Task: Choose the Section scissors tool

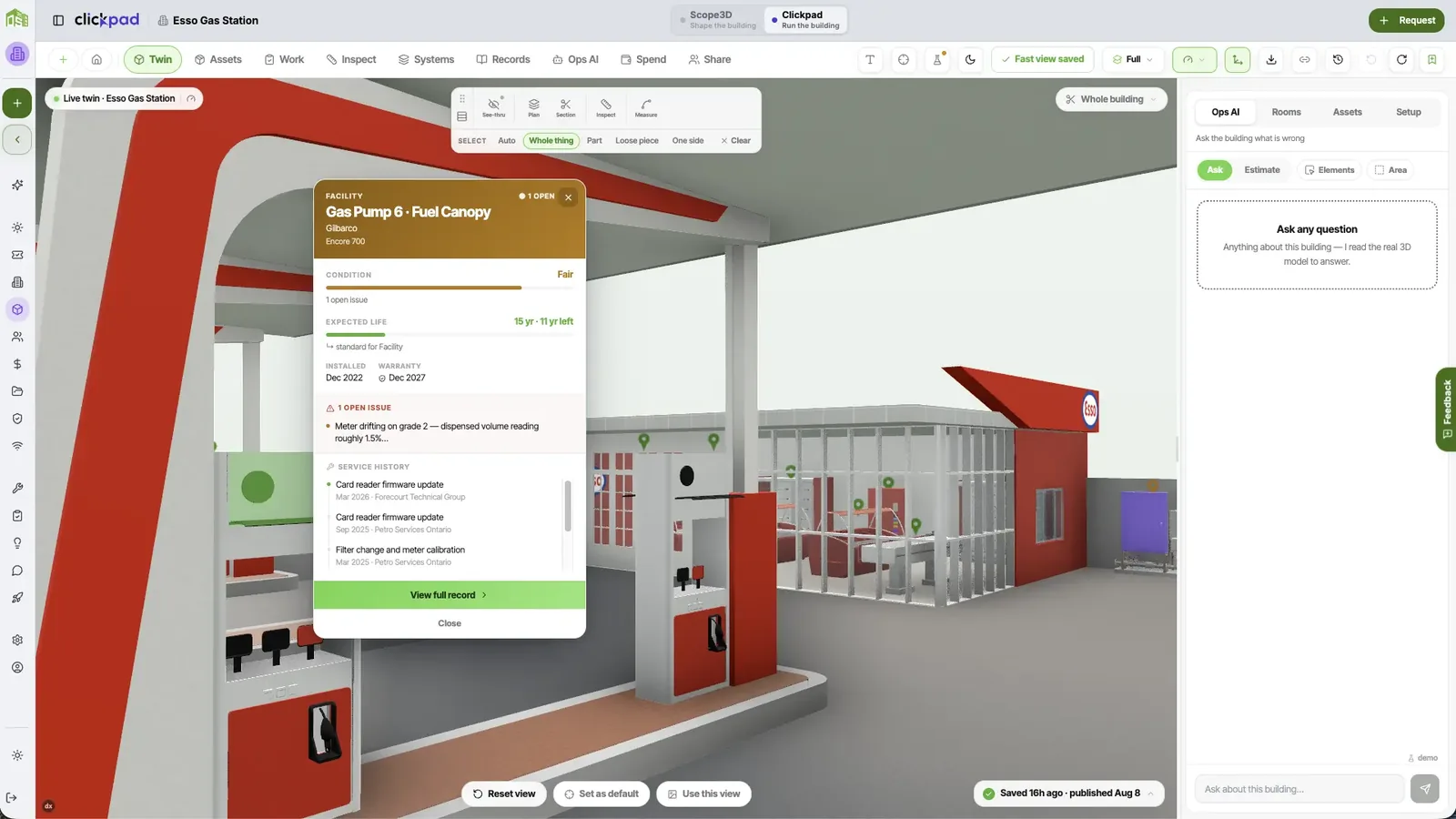Action: click(x=566, y=107)
